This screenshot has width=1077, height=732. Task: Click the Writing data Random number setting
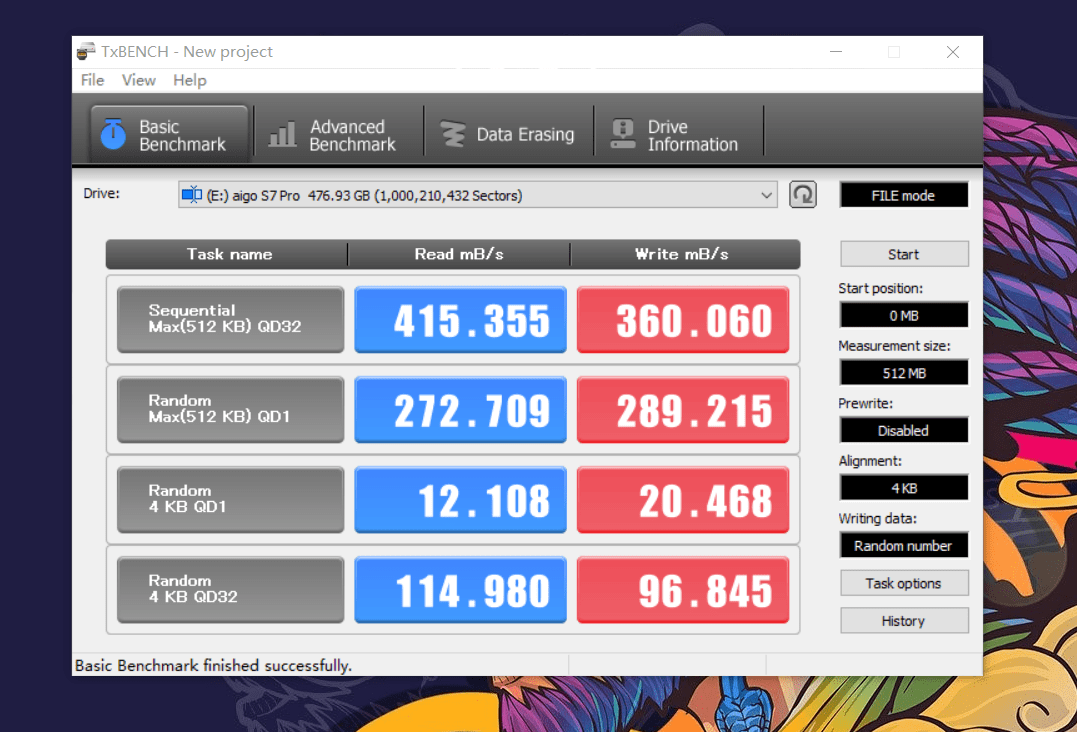[x=904, y=545]
